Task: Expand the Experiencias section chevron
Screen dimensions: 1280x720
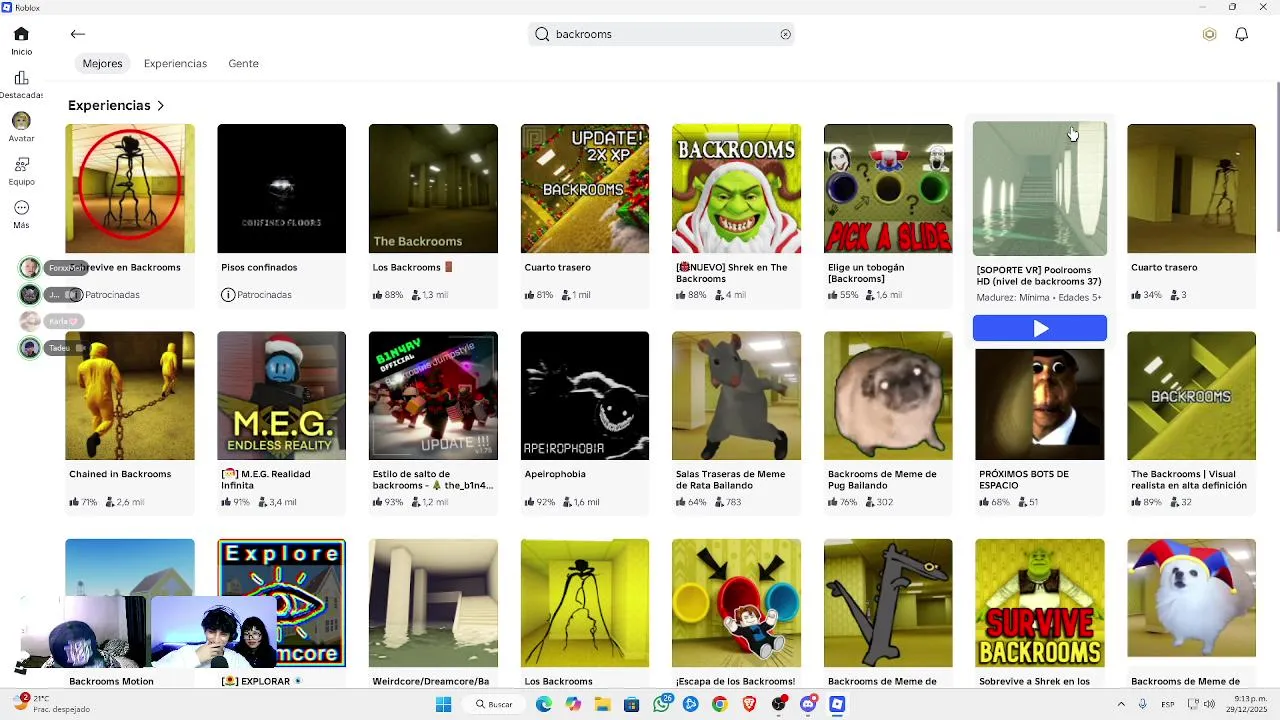Action: [160, 105]
